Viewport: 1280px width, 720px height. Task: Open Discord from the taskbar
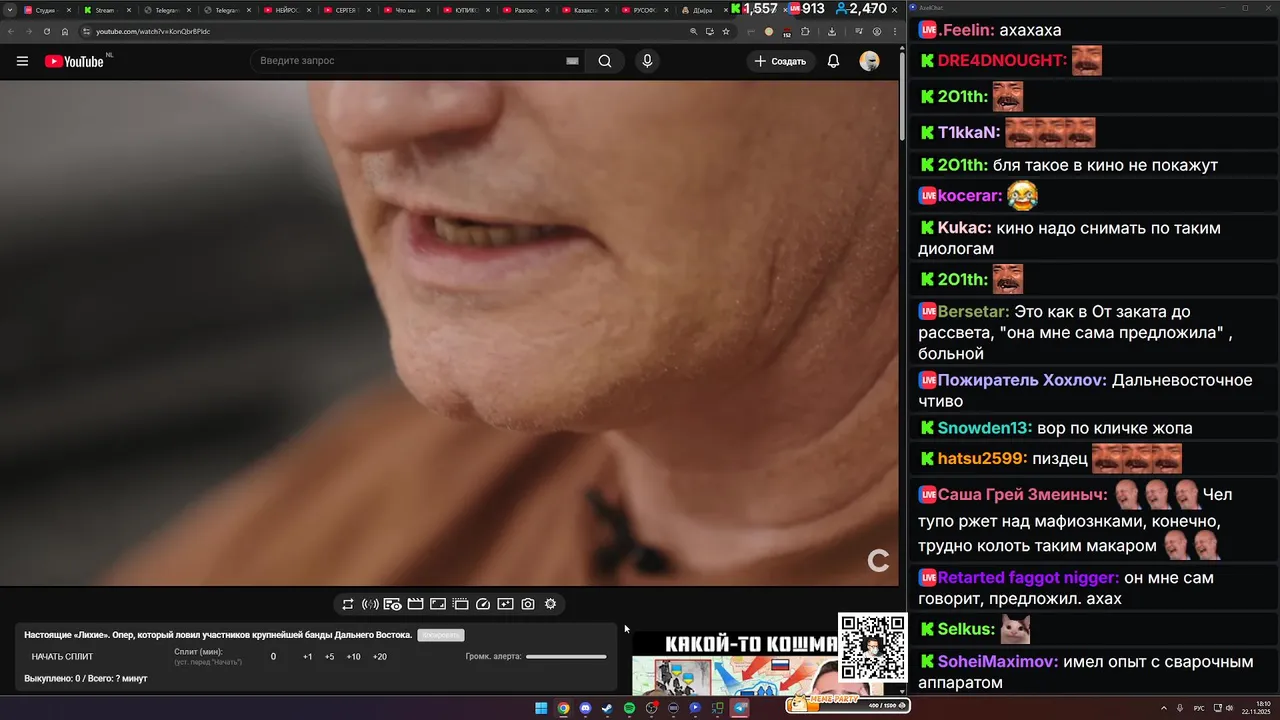coord(585,708)
